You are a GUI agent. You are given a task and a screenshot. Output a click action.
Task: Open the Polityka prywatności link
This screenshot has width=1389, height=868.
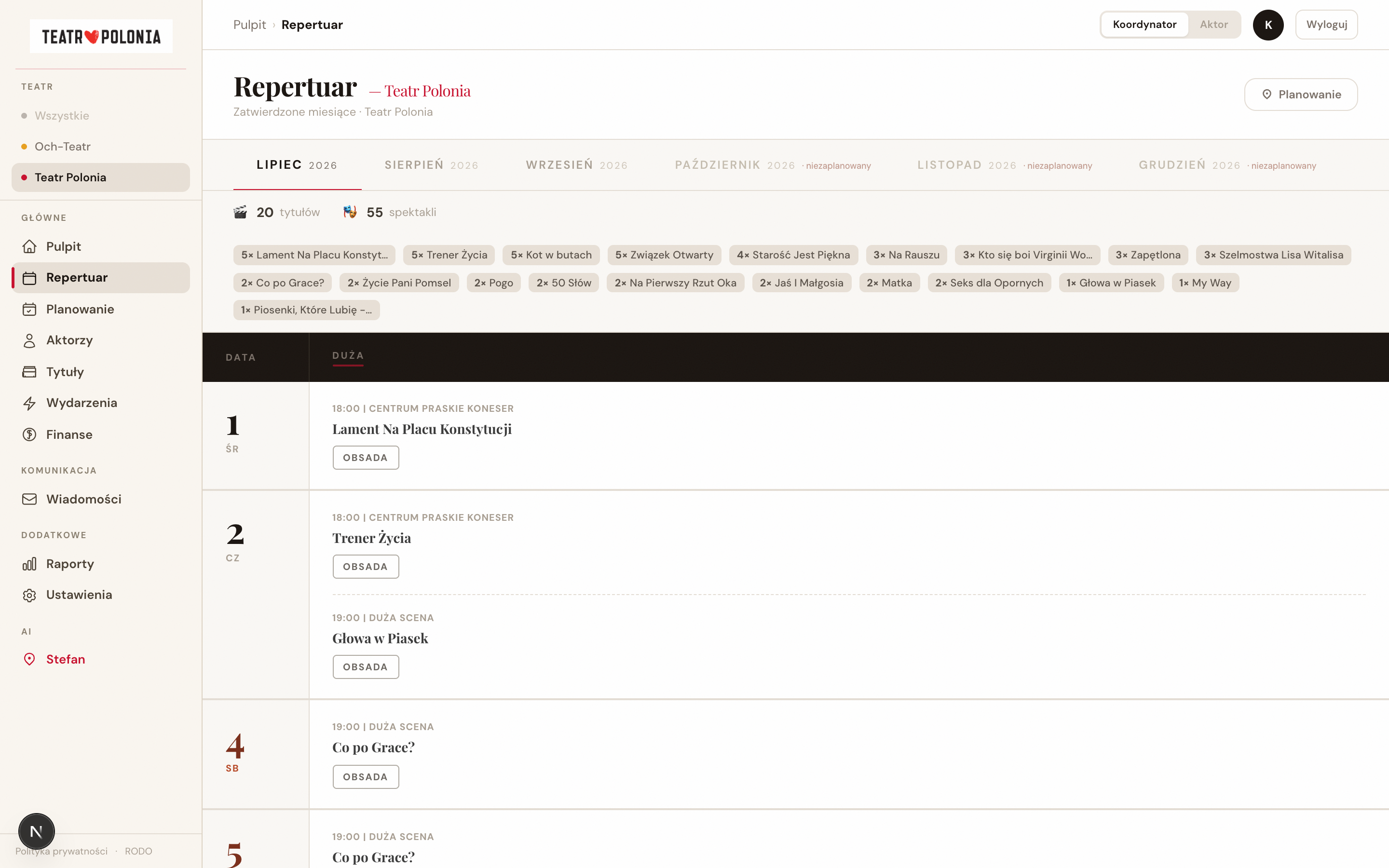point(61,851)
